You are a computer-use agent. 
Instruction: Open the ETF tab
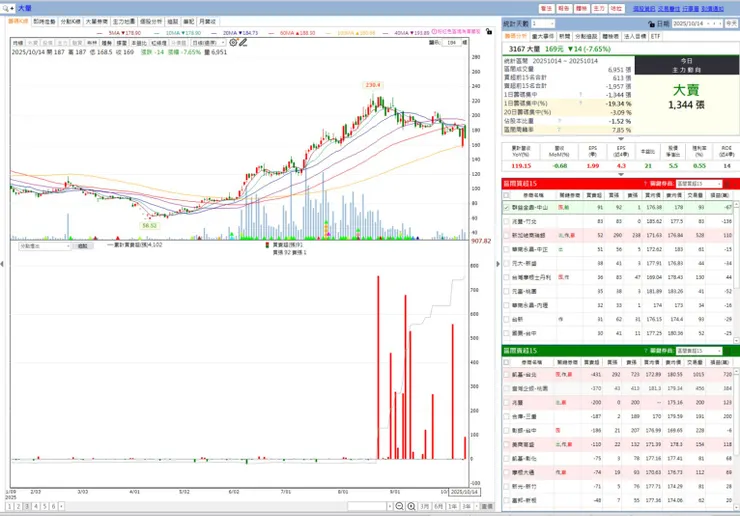point(656,36)
